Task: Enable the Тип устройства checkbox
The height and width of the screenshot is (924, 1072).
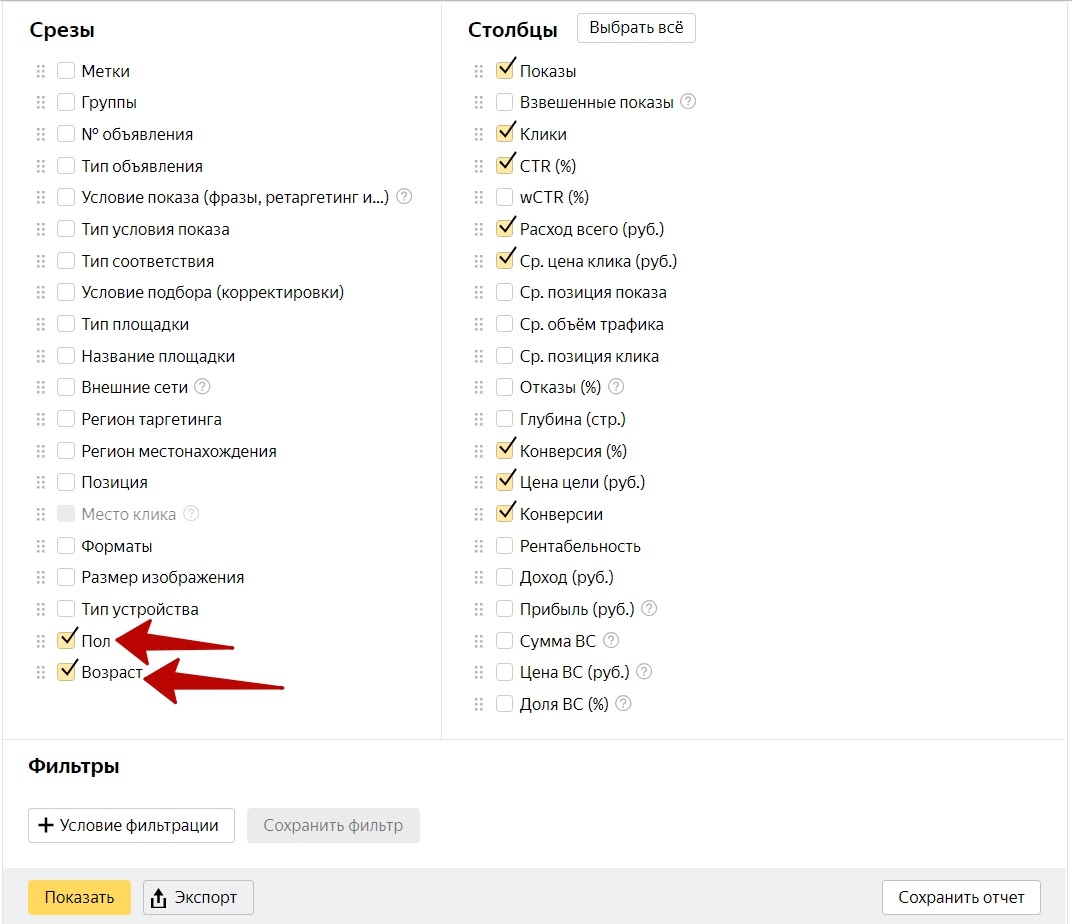Action: (66, 609)
